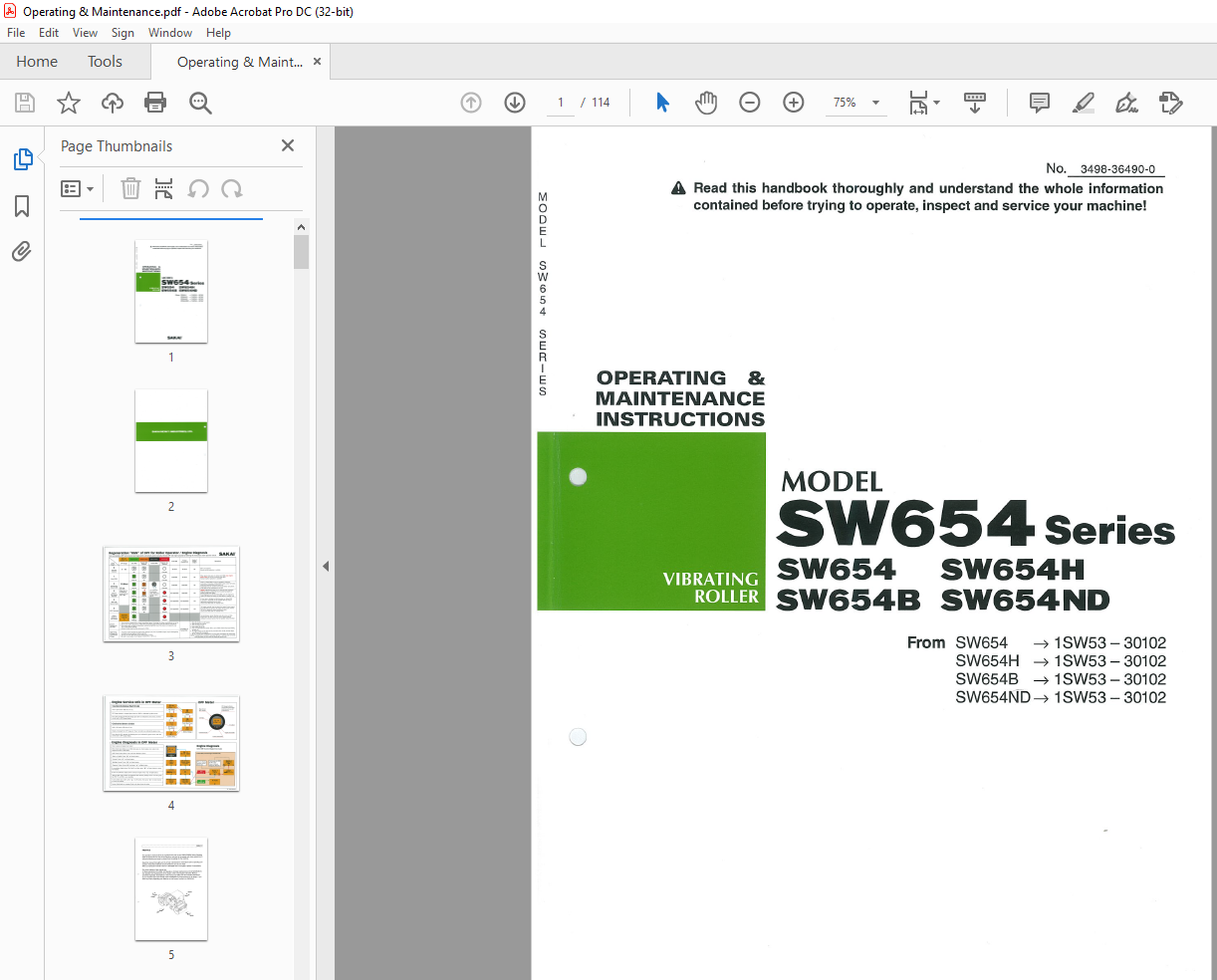Click 'OPERATING & MAINTENANCE INSTRUCTIONS' title
This screenshot has height=980, width=1217.
pos(680,398)
